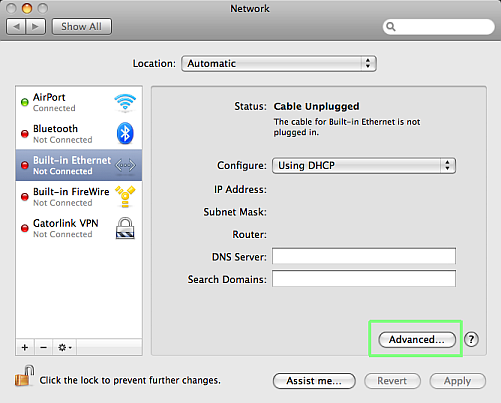This screenshot has height=403, width=501.
Task: Open the gear action menu
Action: point(65,348)
